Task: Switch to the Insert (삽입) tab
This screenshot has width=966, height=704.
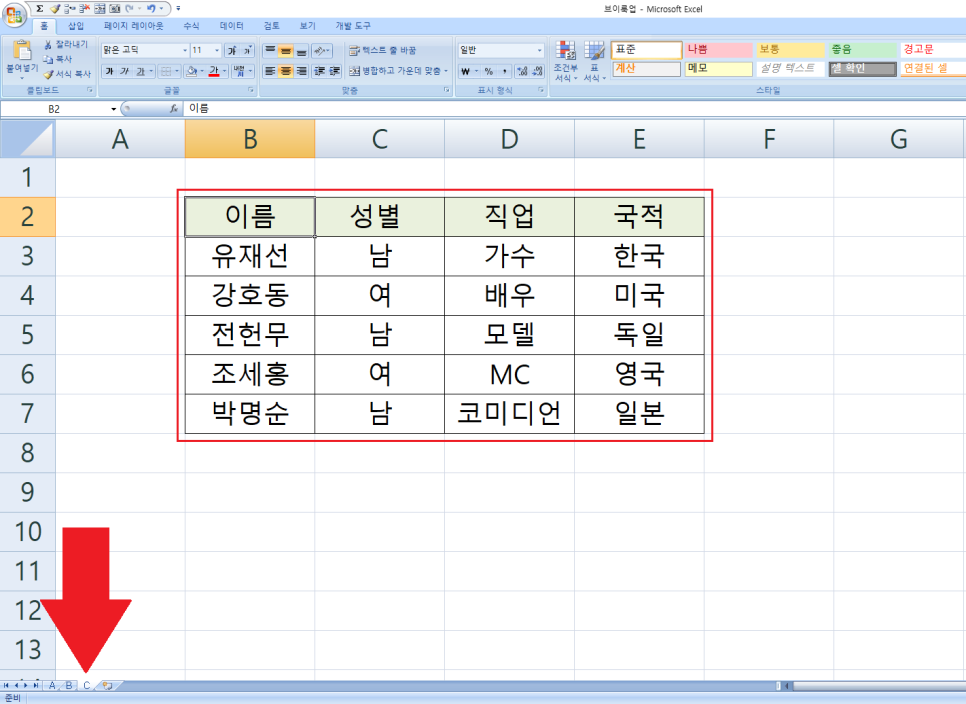Action: [76, 26]
